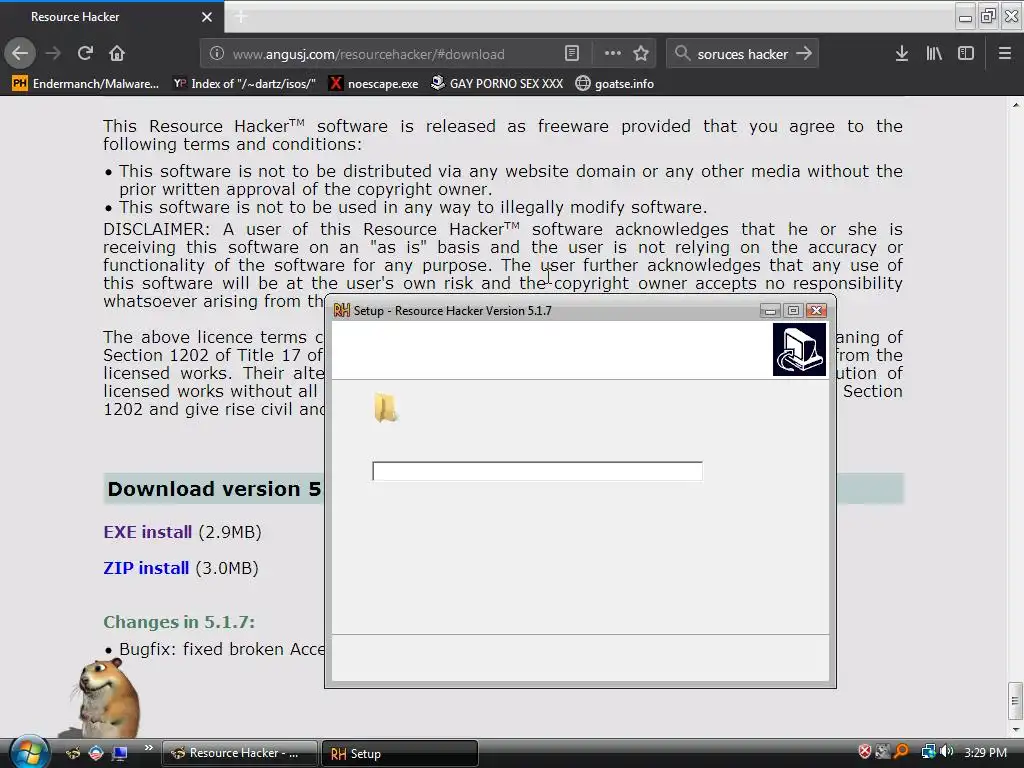Screen dimensions: 1024x768
Task: Download the ZIP install link
Action: [x=146, y=568]
